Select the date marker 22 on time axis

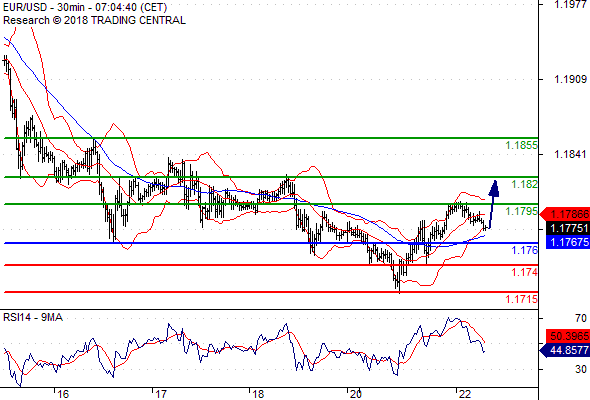click(465, 394)
